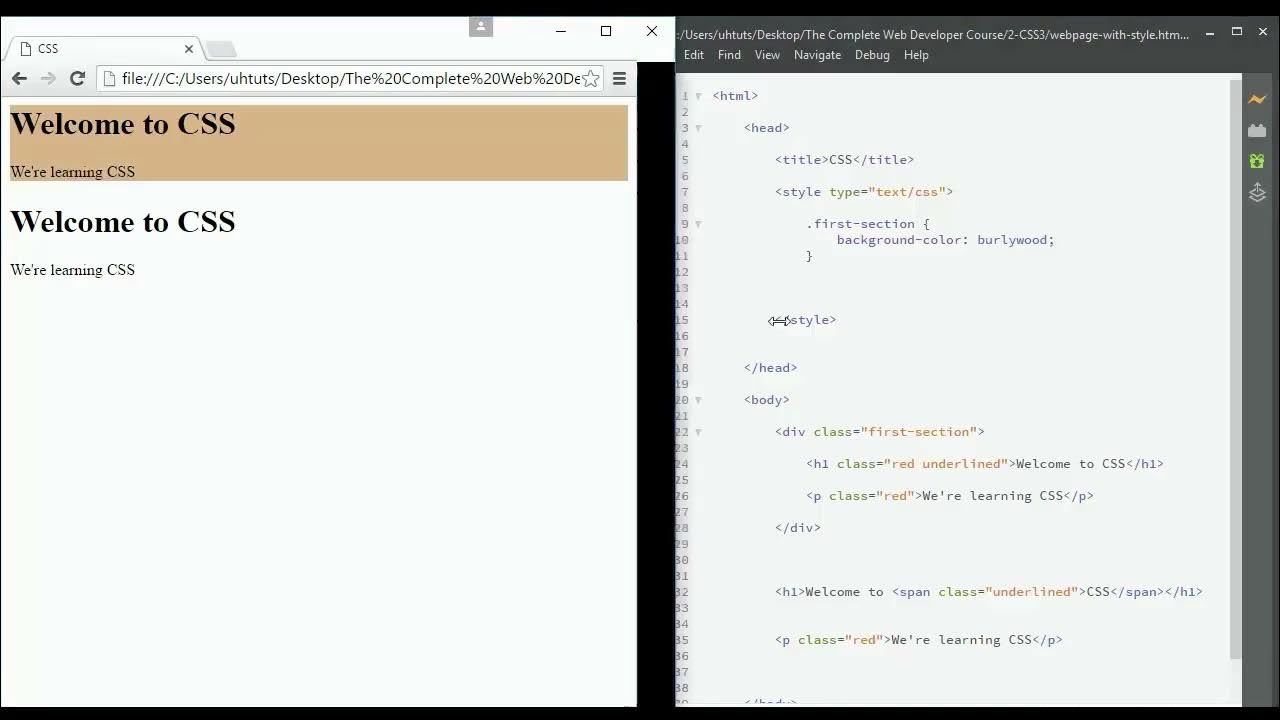This screenshot has width=1280, height=720.
Task: Click the title tag line with CSS
Action: [x=844, y=160]
